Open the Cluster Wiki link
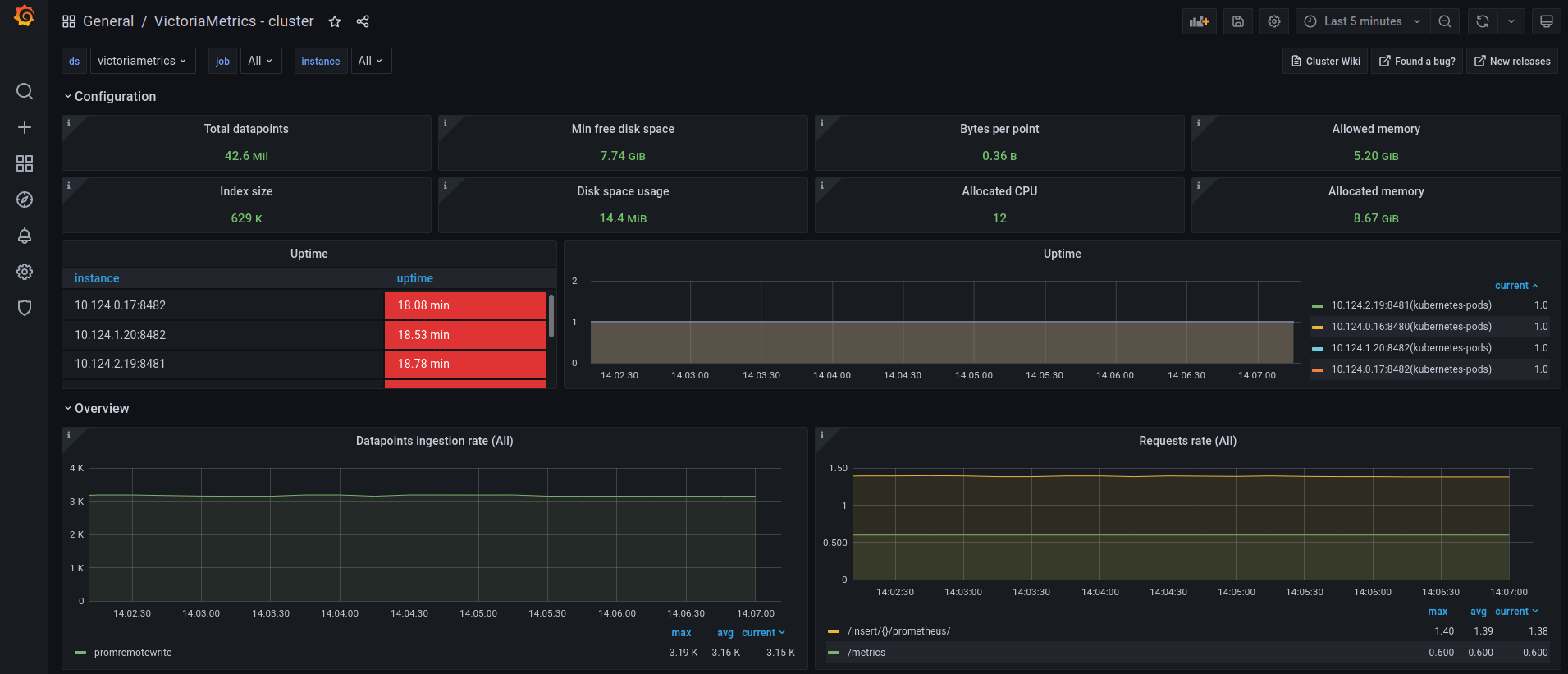Screen dimensions: 1568x674 [1324, 61]
